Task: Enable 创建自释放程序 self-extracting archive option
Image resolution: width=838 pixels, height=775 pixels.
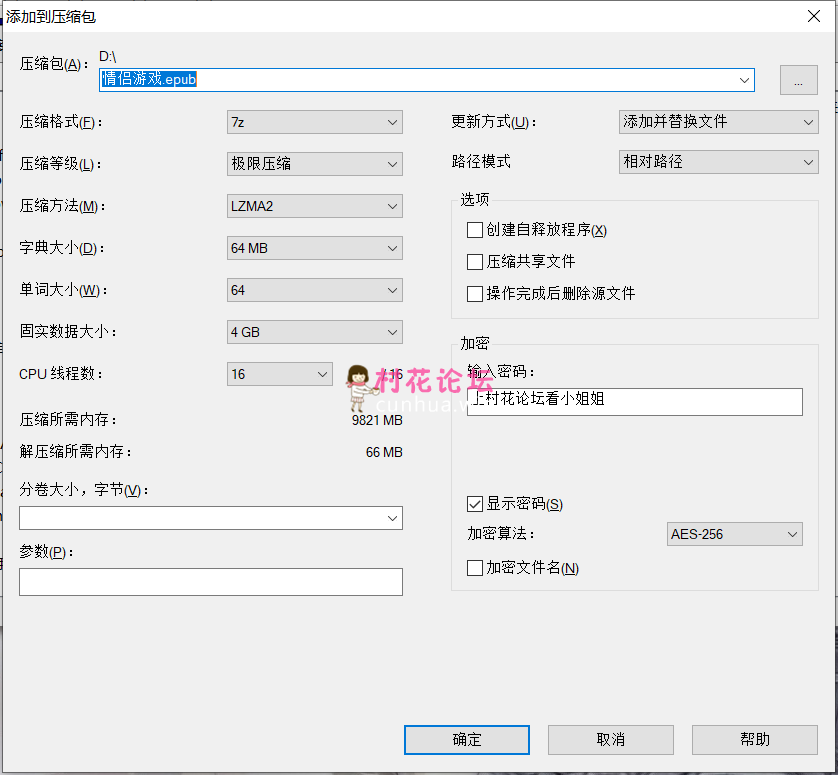Action: point(475,230)
